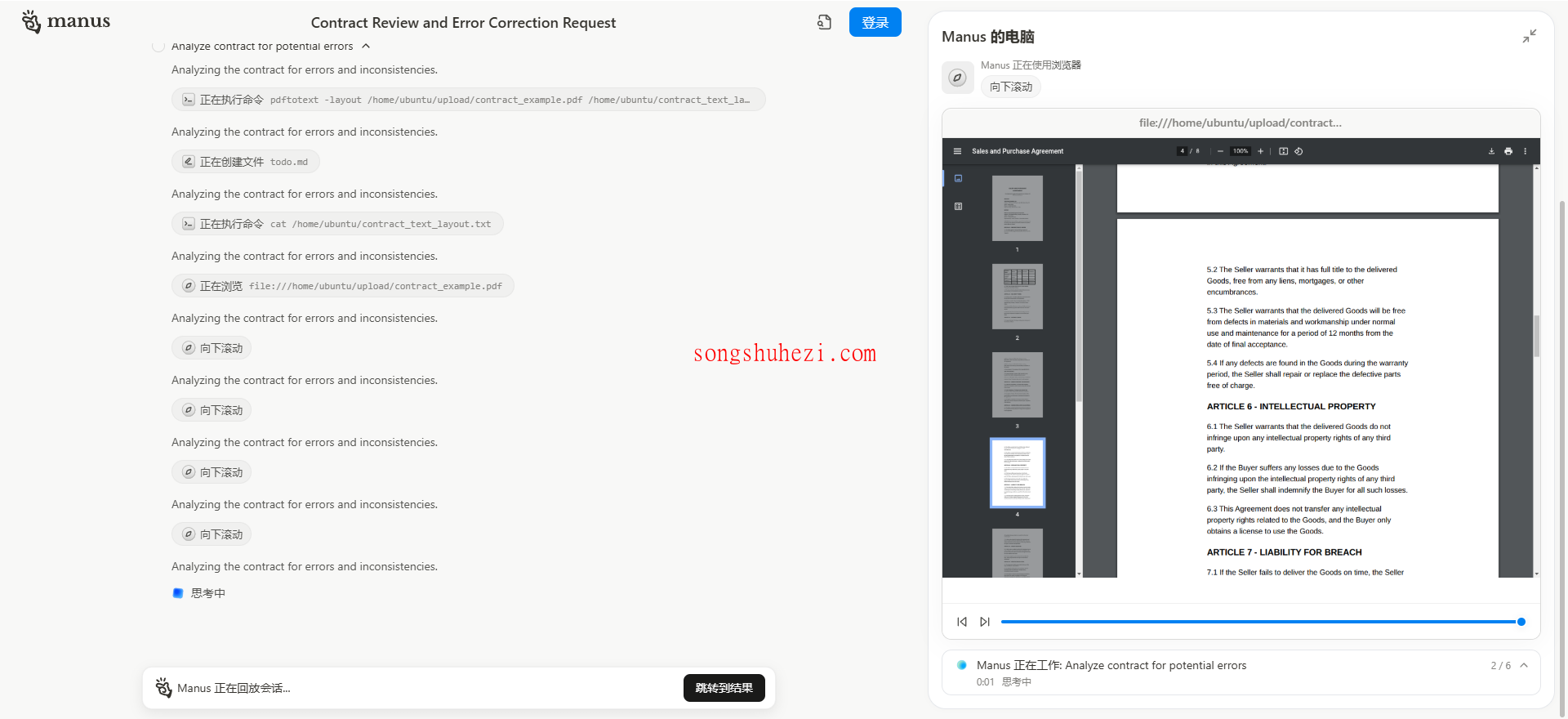Click the PDF page number field
1568x719 pixels.
[1182, 151]
